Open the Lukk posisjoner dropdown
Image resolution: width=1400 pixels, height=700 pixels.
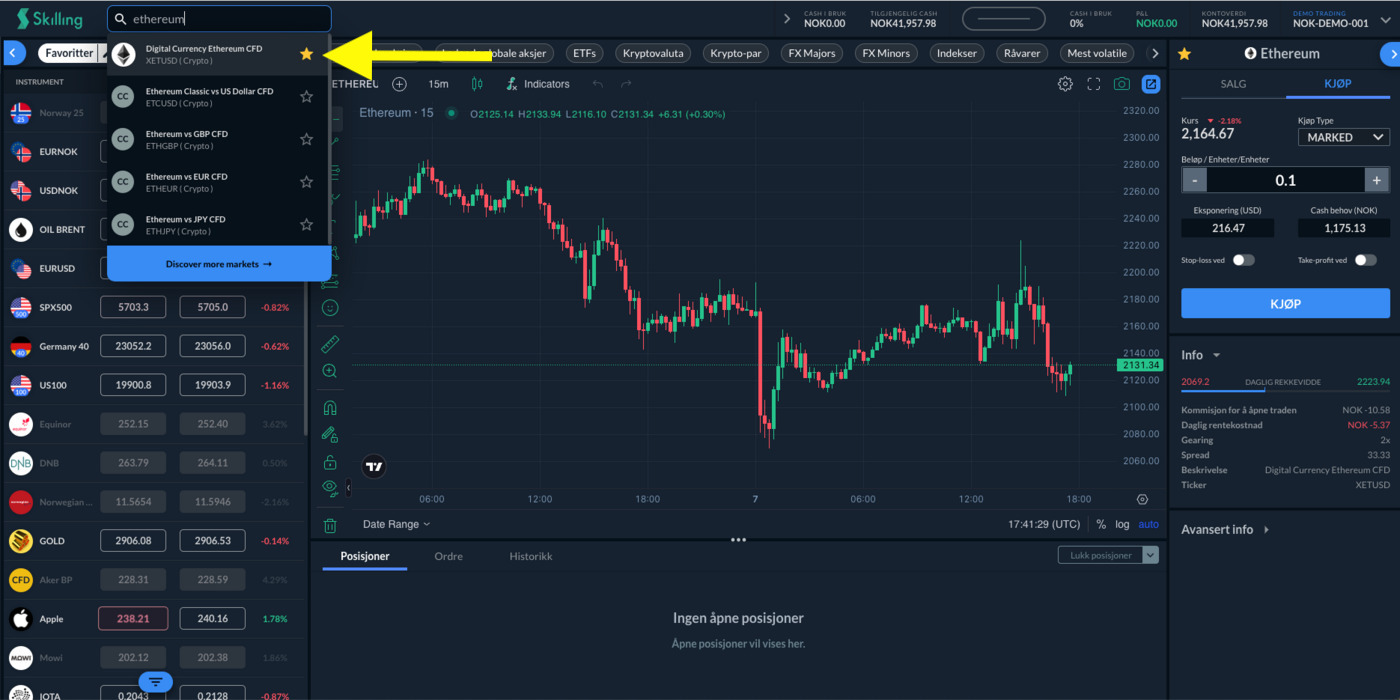click(x=1108, y=555)
